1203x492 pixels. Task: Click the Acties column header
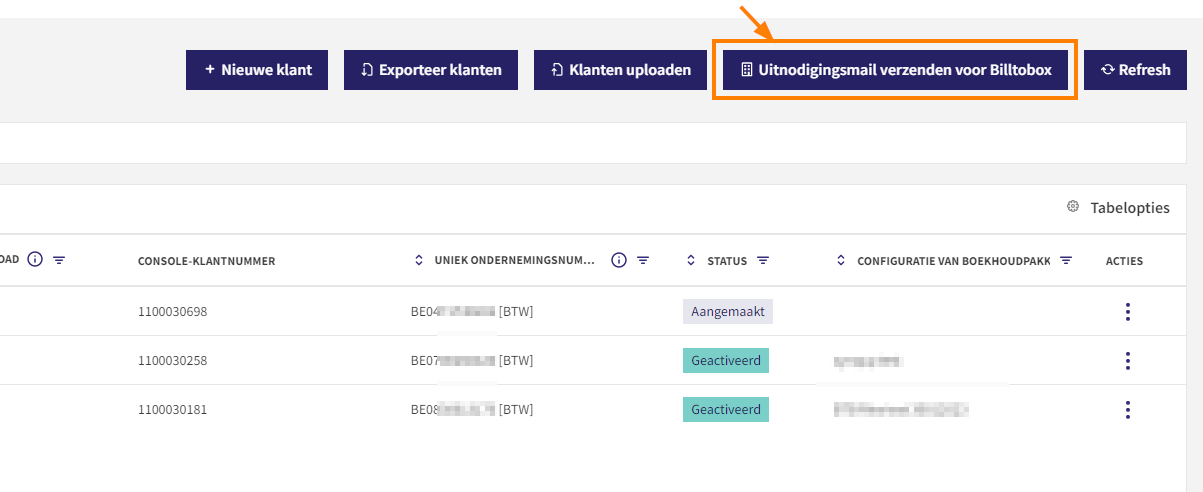coord(1124,261)
